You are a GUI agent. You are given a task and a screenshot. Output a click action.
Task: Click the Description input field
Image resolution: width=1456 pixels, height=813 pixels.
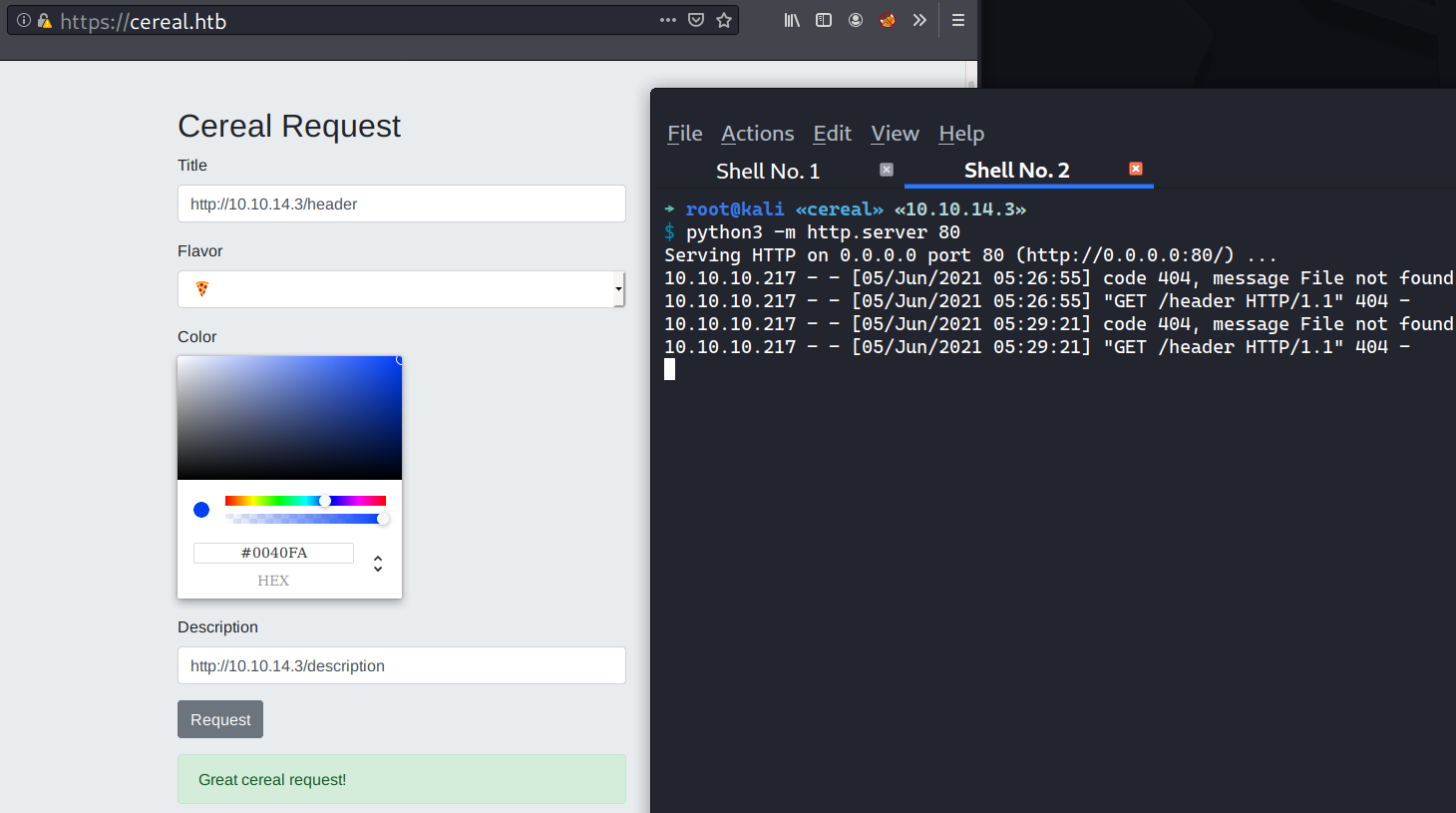401,665
